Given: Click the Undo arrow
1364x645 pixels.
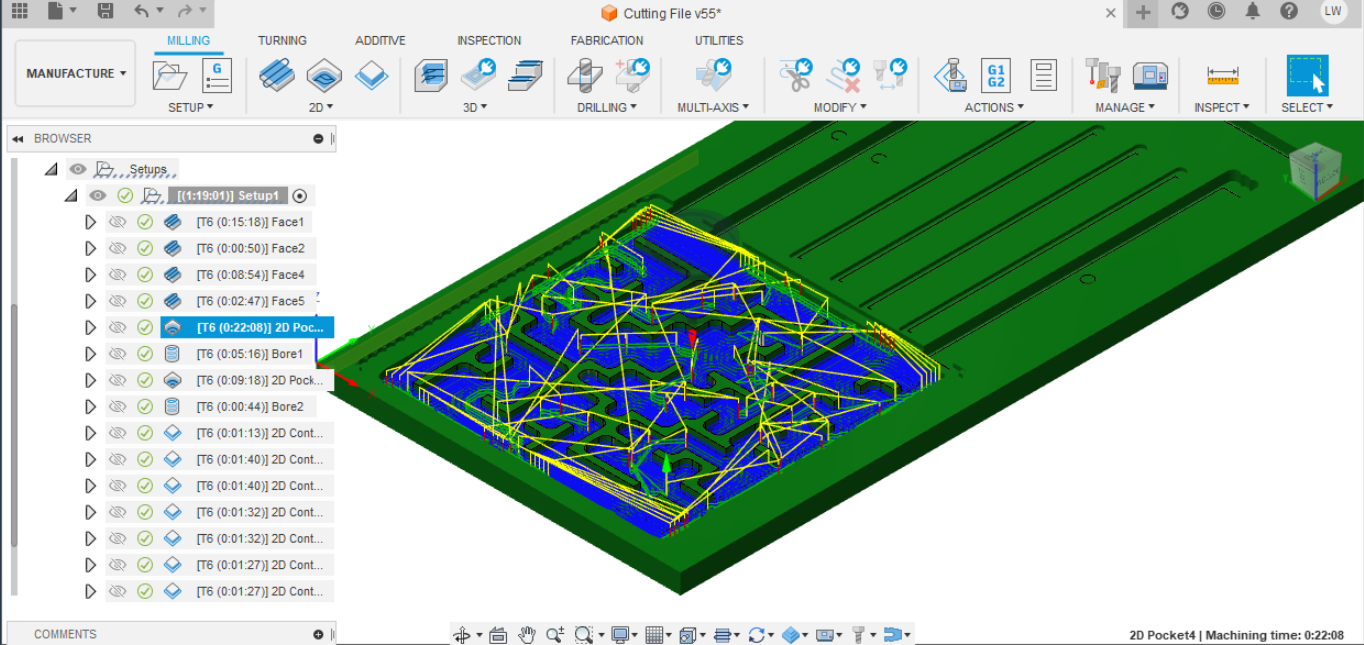Looking at the screenshot, I should click(141, 12).
